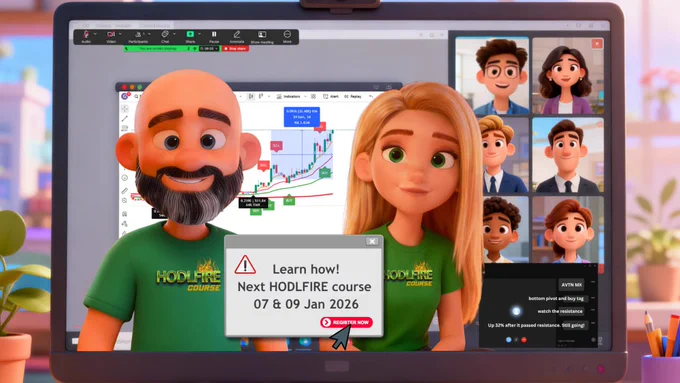Expand the Participants options arrow
This screenshot has height=383, width=680.
coord(149,34)
